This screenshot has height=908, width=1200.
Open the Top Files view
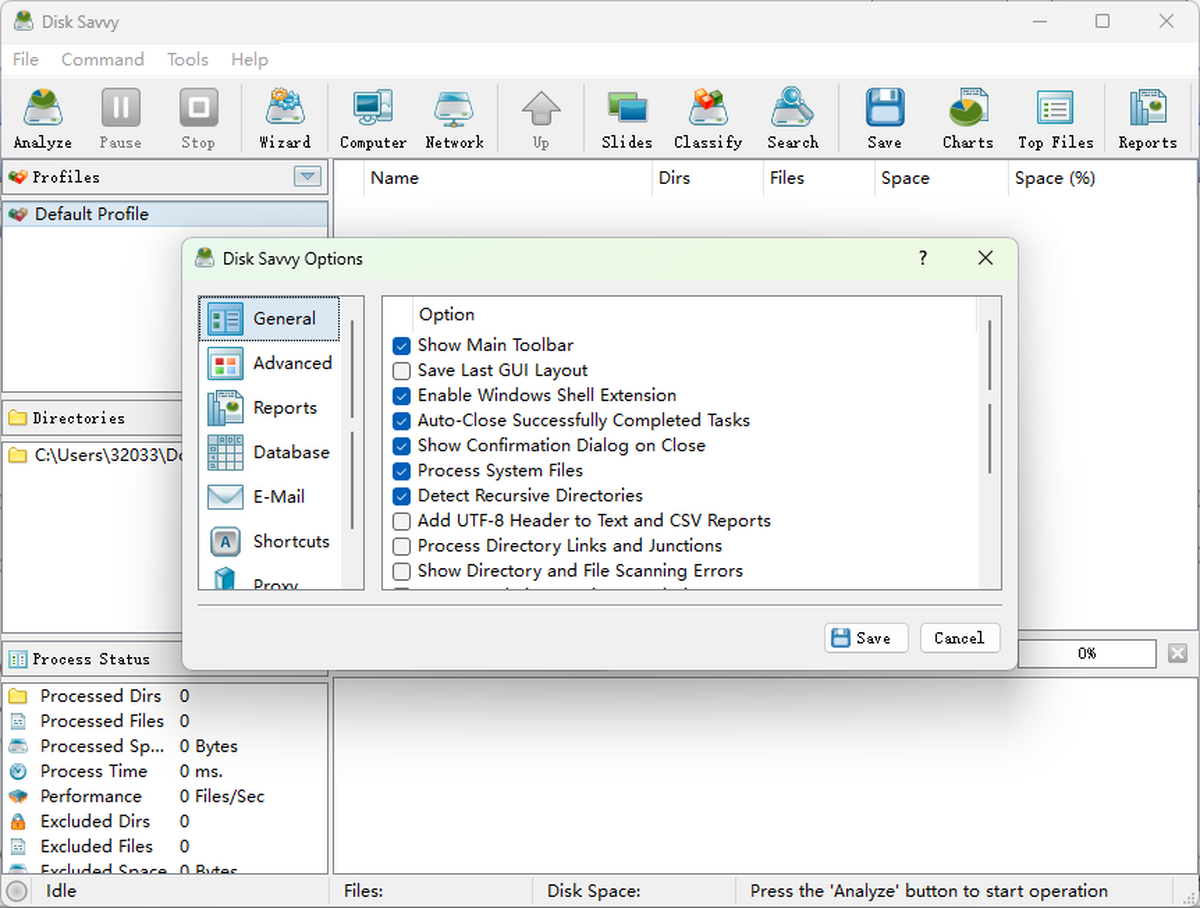click(x=1055, y=117)
